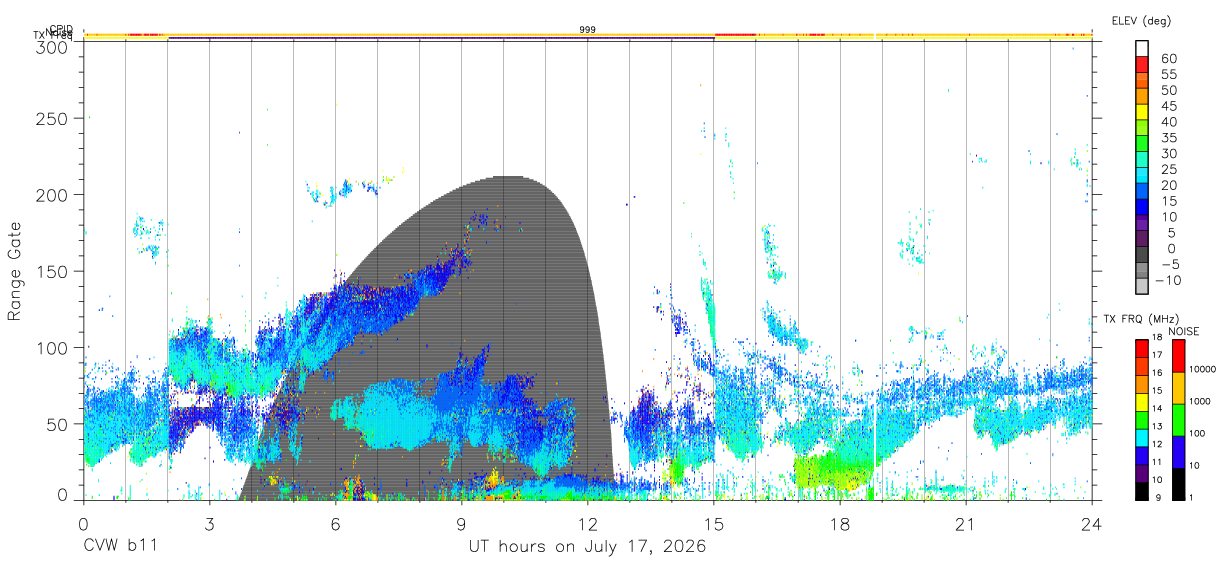Select the black 9–10 MHz TX FRQ swatch

(x=1141, y=490)
